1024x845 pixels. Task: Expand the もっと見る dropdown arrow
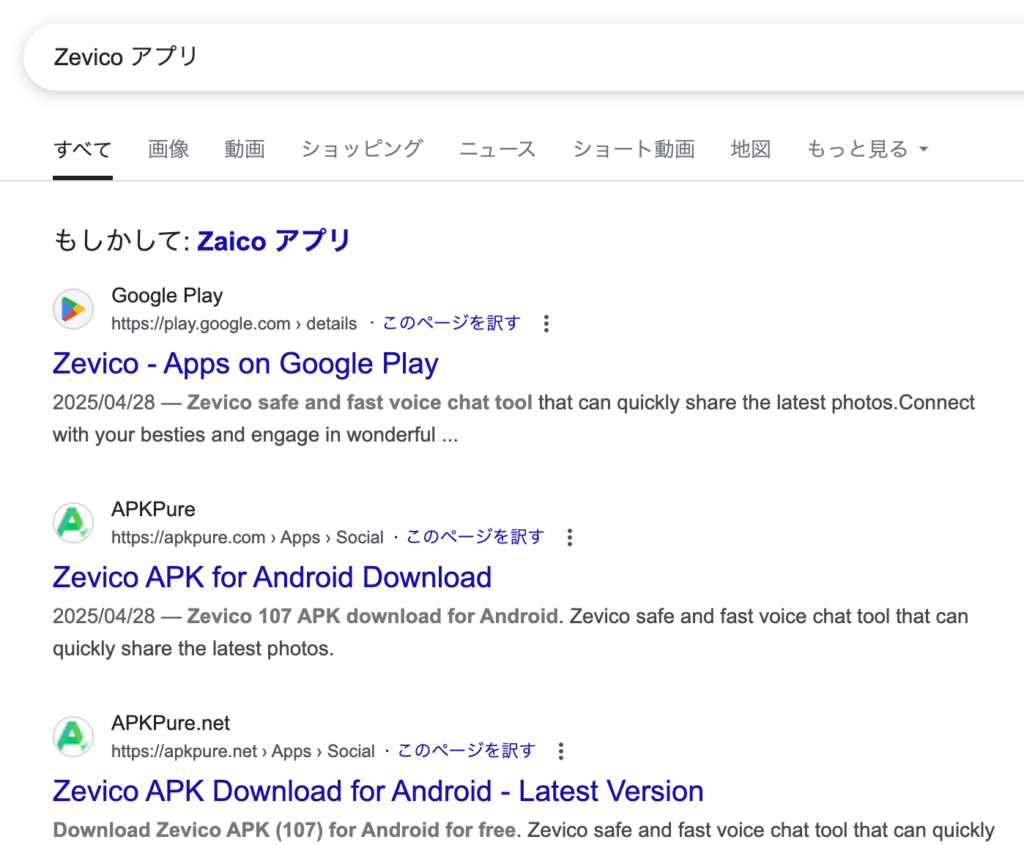tap(923, 149)
